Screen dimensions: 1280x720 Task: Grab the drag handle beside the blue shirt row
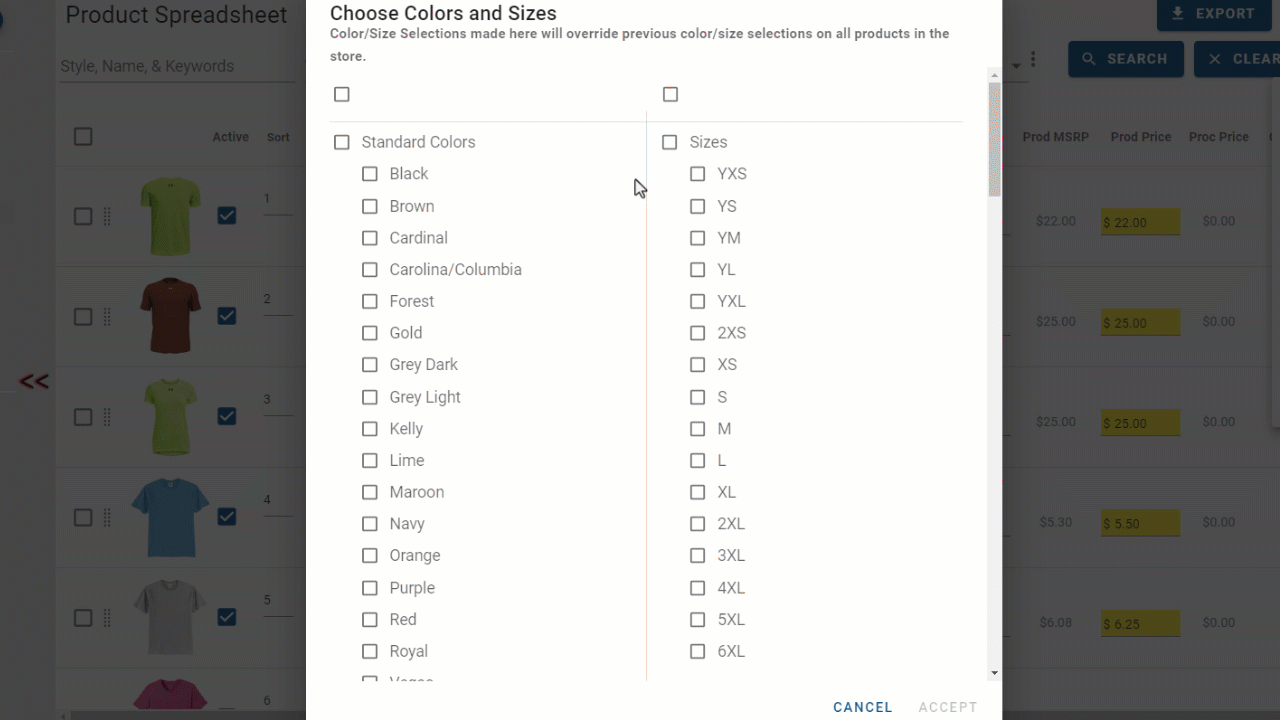[x=107, y=516]
